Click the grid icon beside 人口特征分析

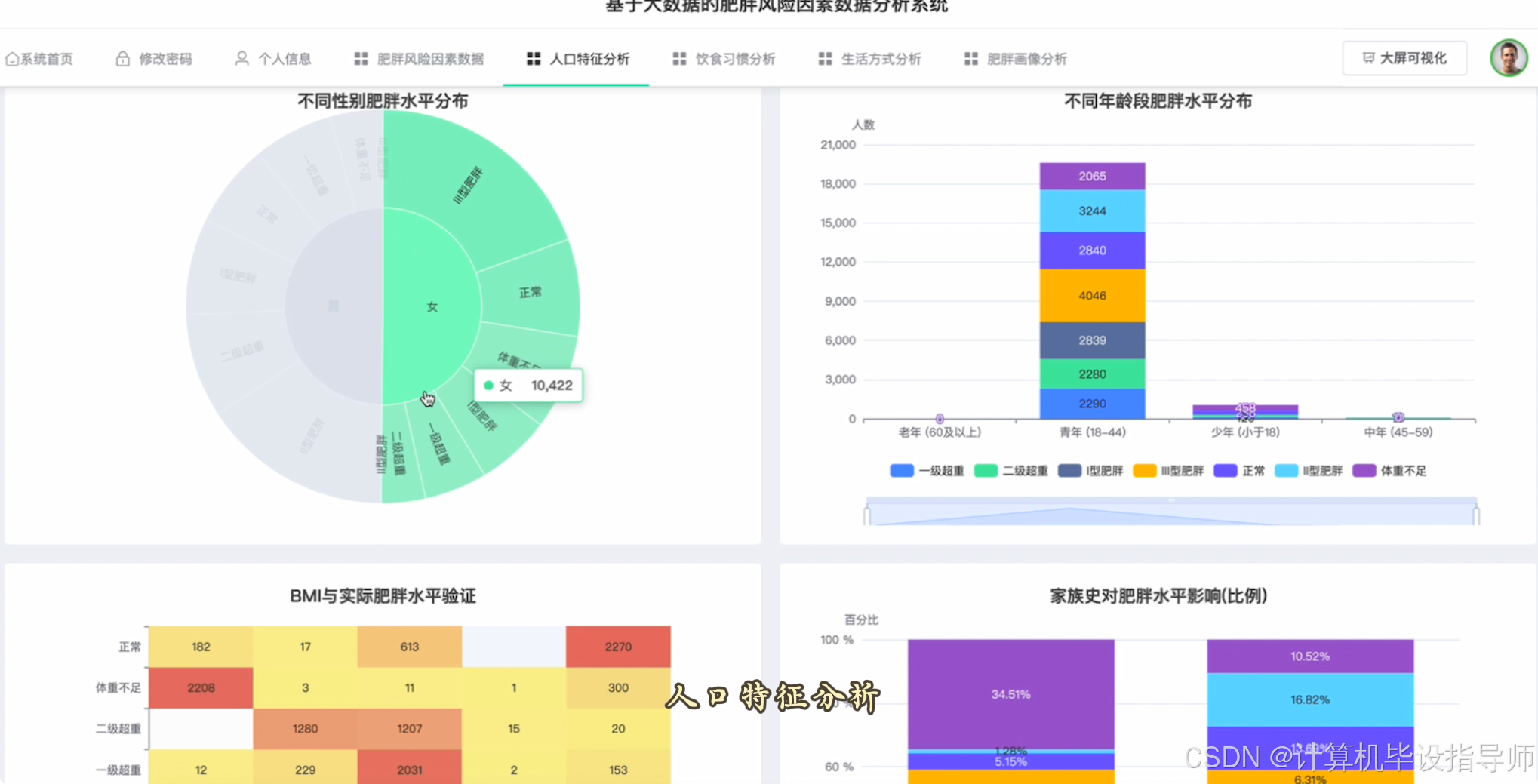[533, 59]
